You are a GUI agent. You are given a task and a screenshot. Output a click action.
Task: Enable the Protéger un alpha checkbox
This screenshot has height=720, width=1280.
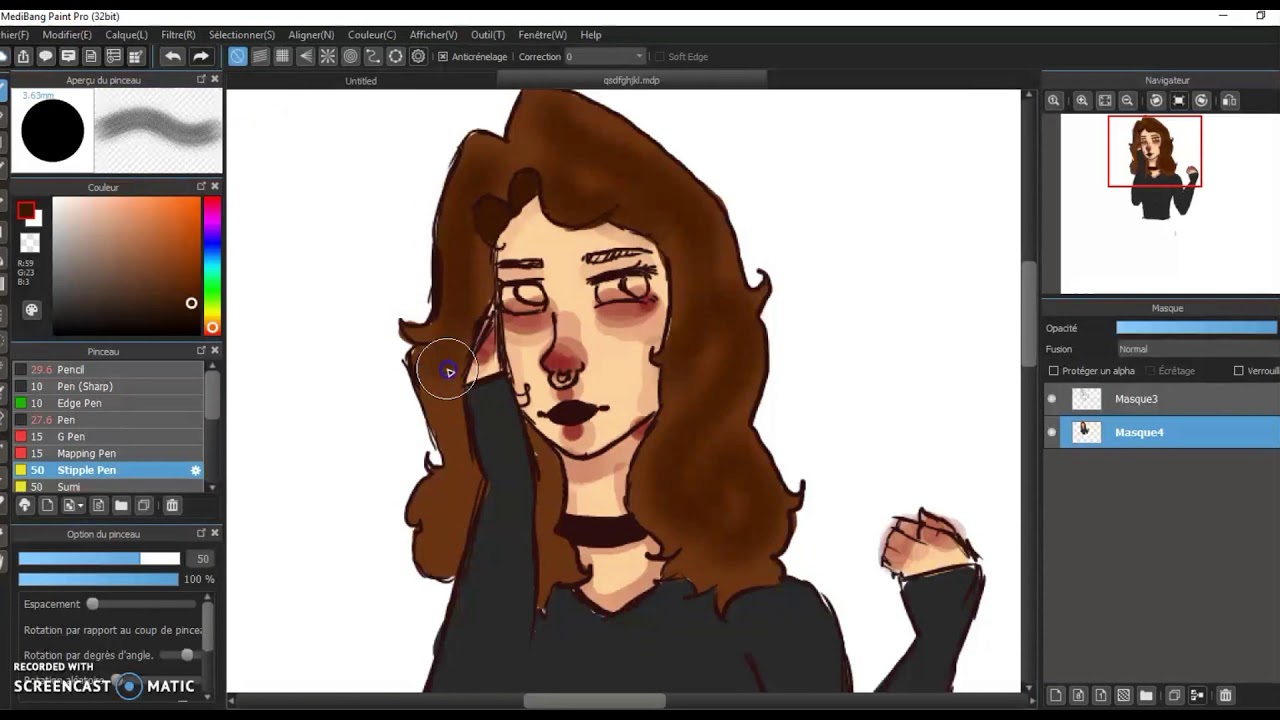pos(1053,371)
